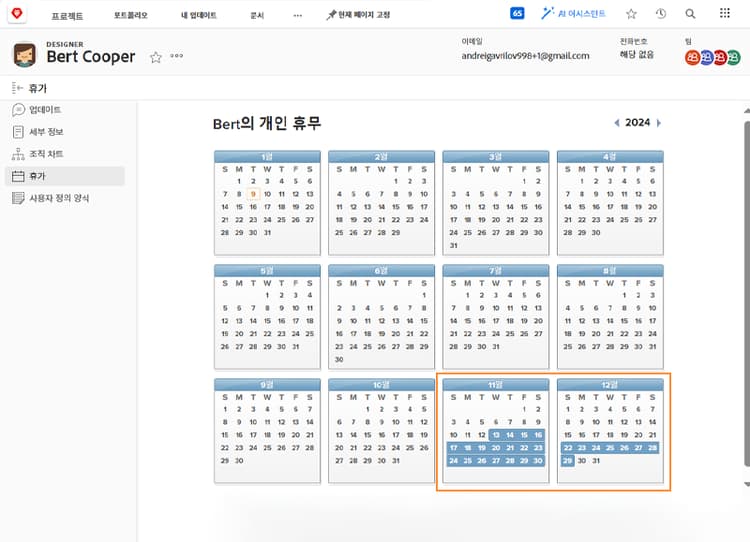The height and width of the screenshot is (542, 750).
Task: Click June 30 in the 6월 calendar
Action: tap(339, 359)
